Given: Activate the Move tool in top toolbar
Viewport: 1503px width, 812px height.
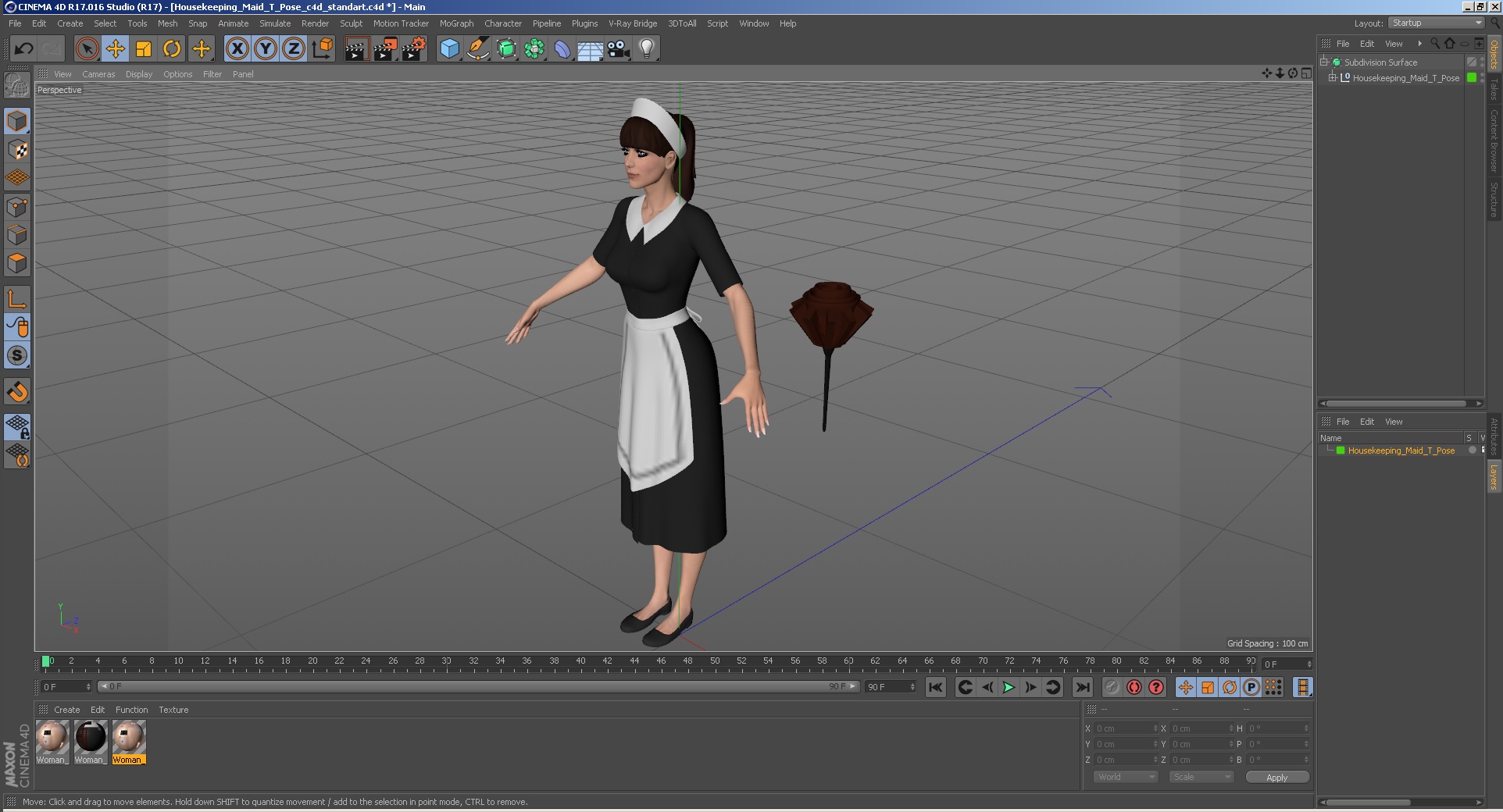Looking at the screenshot, I should 116,48.
